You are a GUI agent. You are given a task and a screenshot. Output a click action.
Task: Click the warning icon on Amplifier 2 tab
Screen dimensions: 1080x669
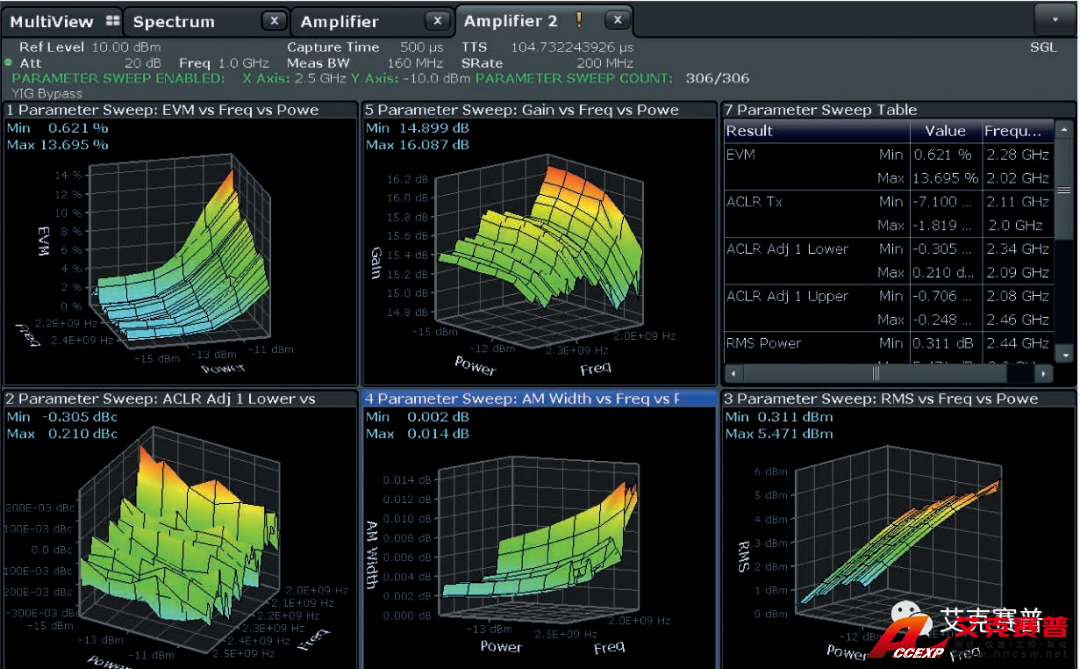coord(579,20)
